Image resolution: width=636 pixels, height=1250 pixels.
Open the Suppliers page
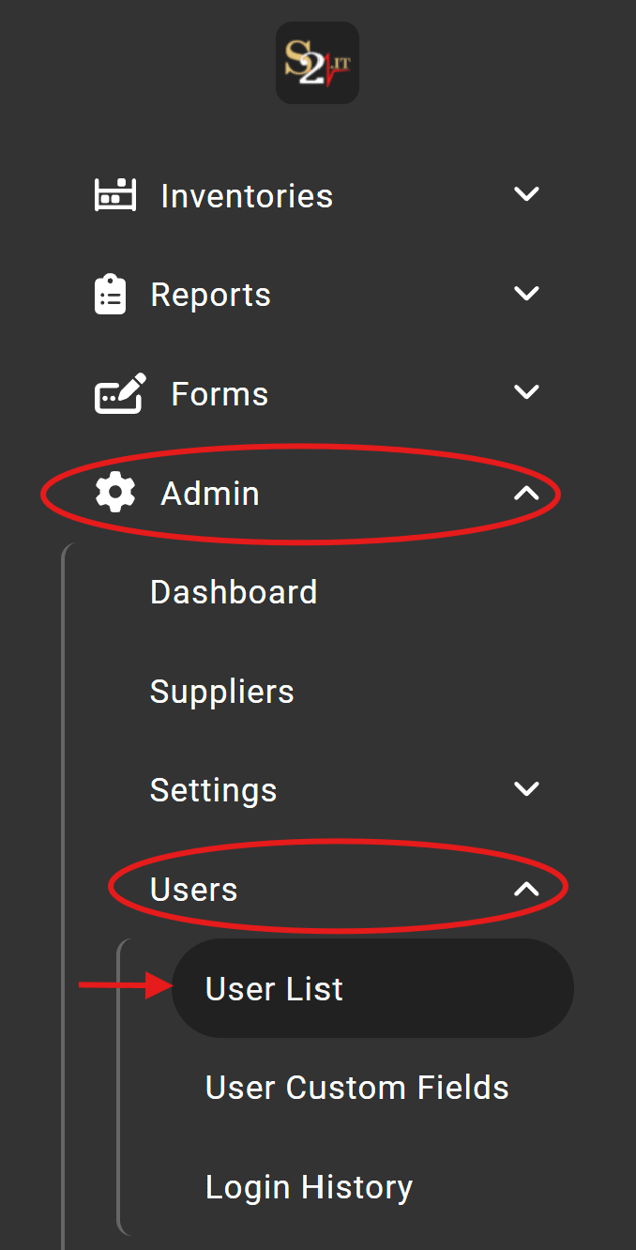[222, 690]
